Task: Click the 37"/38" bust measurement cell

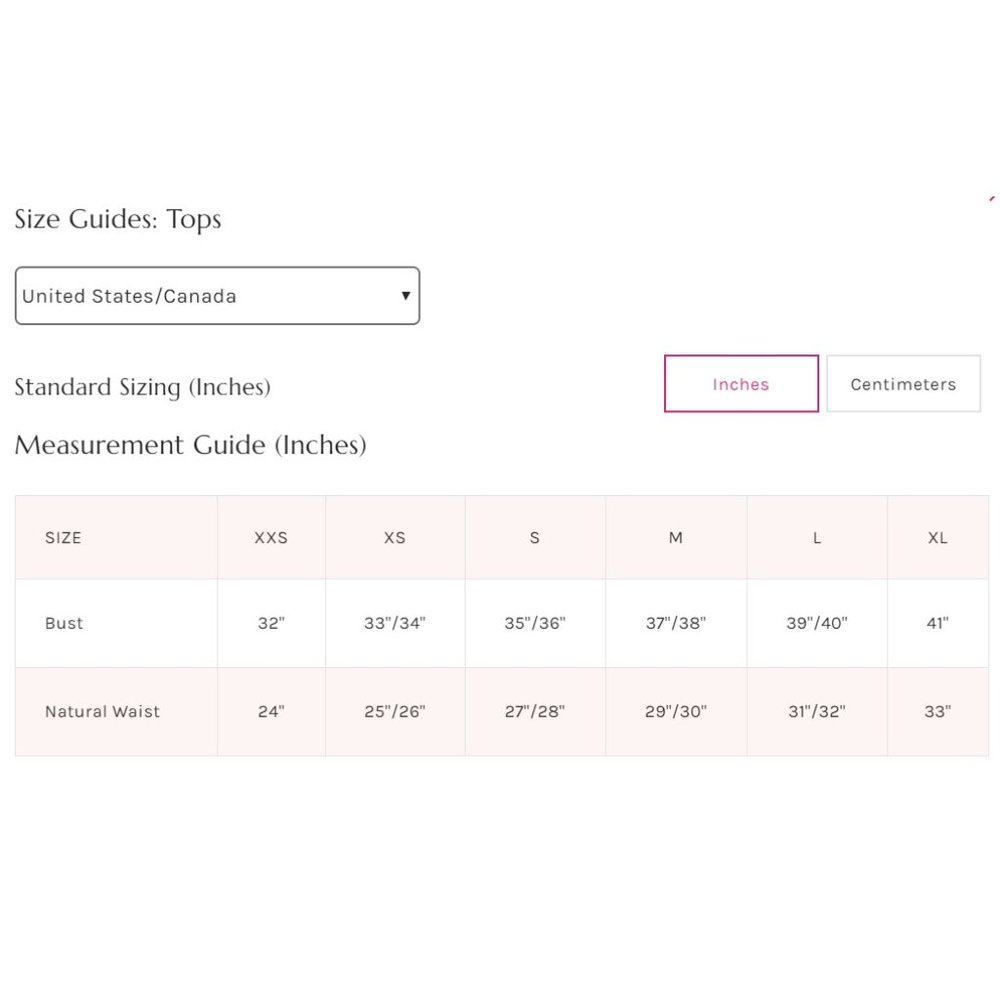Action: 676,623
